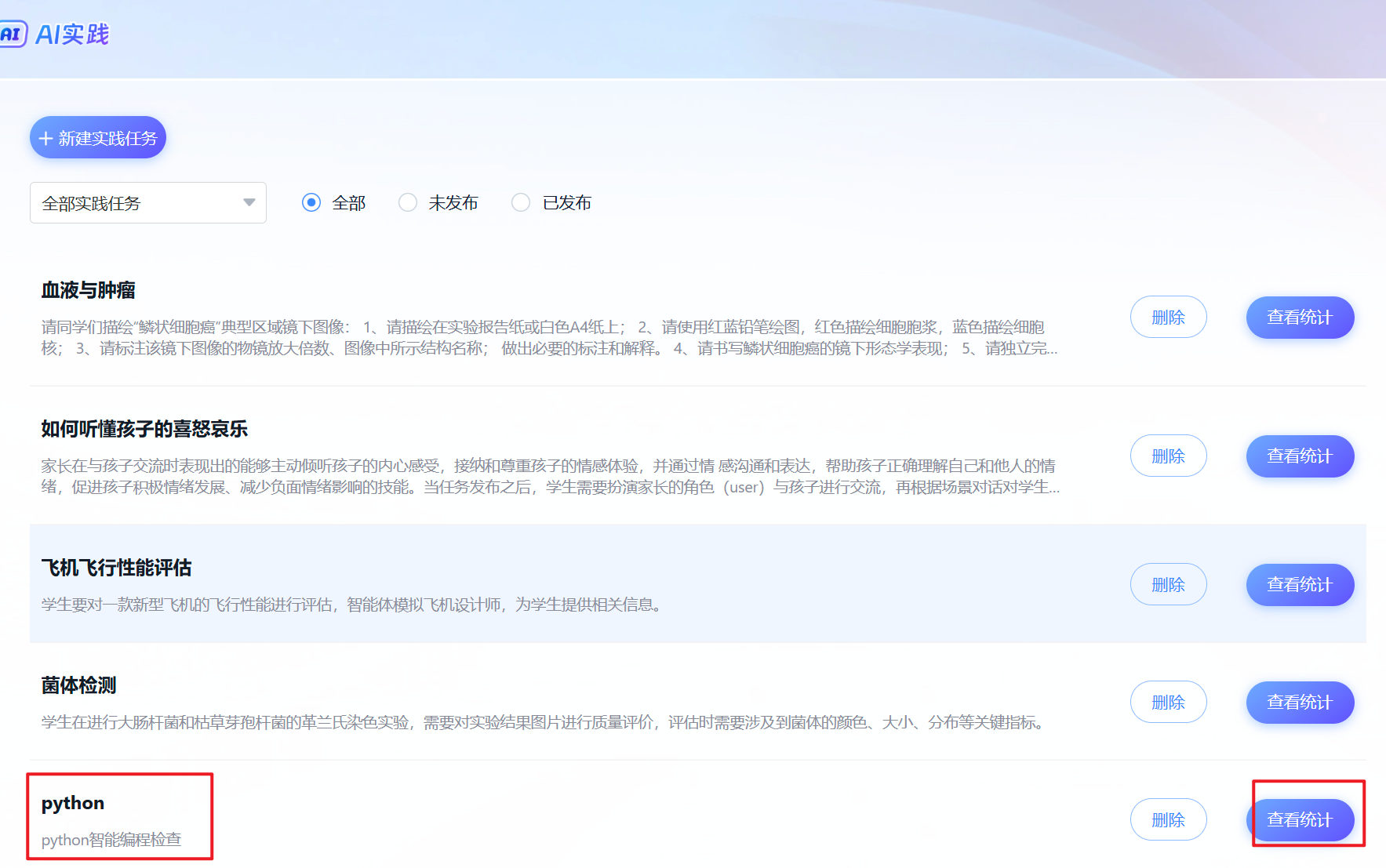This screenshot has width=1386, height=868.
Task: Open the 血液与肿瘤 task title
Action: pos(89,291)
